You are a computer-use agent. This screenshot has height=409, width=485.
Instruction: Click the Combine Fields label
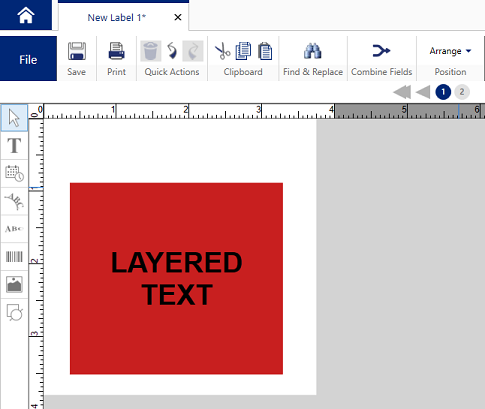pyautogui.click(x=382, y=72)
